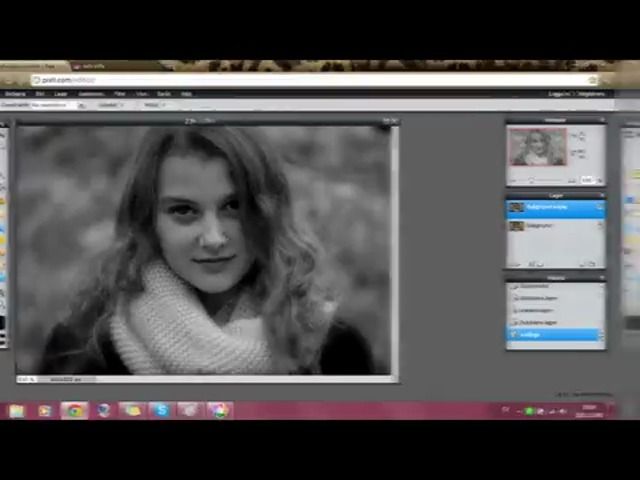Image resolution: width=640 pixels, height=480 pixels.
Task: Click the colorful Picasa-style icon in the taskbar
Action: pos(219,410)
